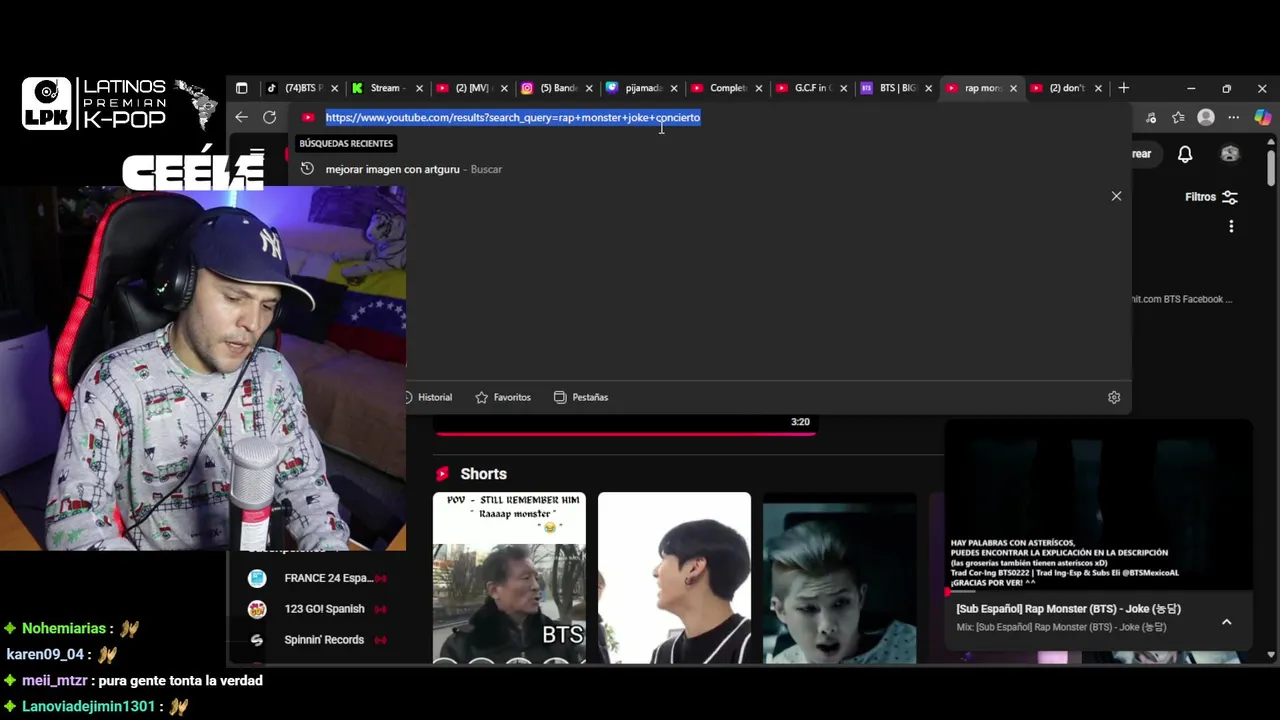This screenshot has width=1280, height=720.
Task: Switch to the 'Complete' YouTube tab
Action: pyautogui.click(x=726, y=88)
